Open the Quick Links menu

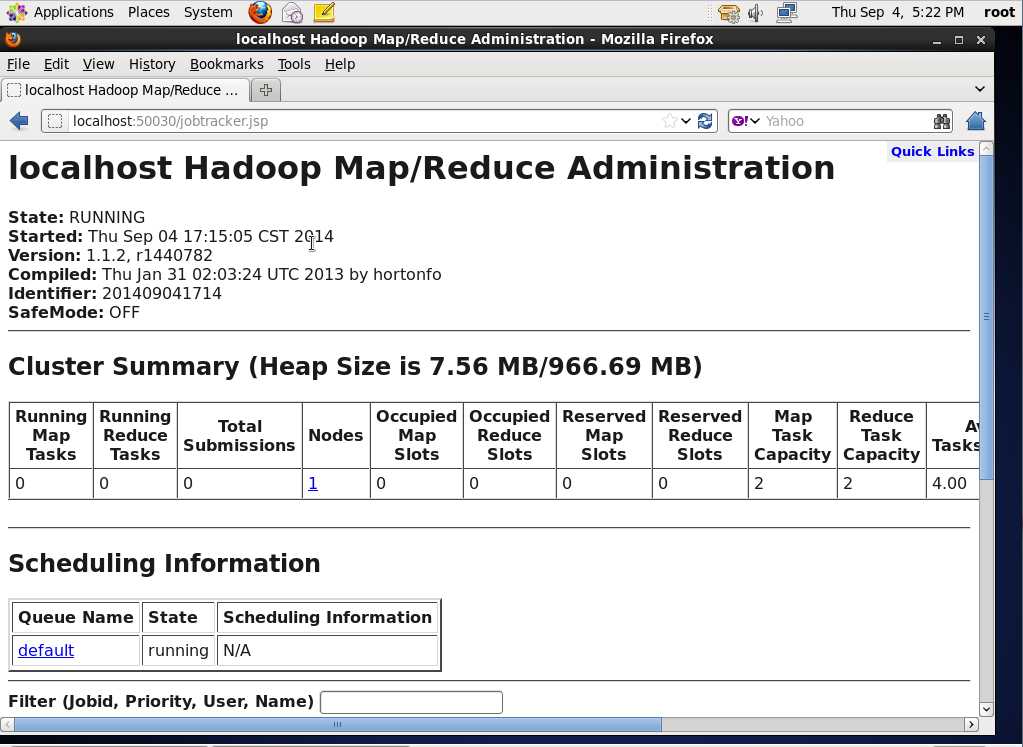tap(932, 151)
